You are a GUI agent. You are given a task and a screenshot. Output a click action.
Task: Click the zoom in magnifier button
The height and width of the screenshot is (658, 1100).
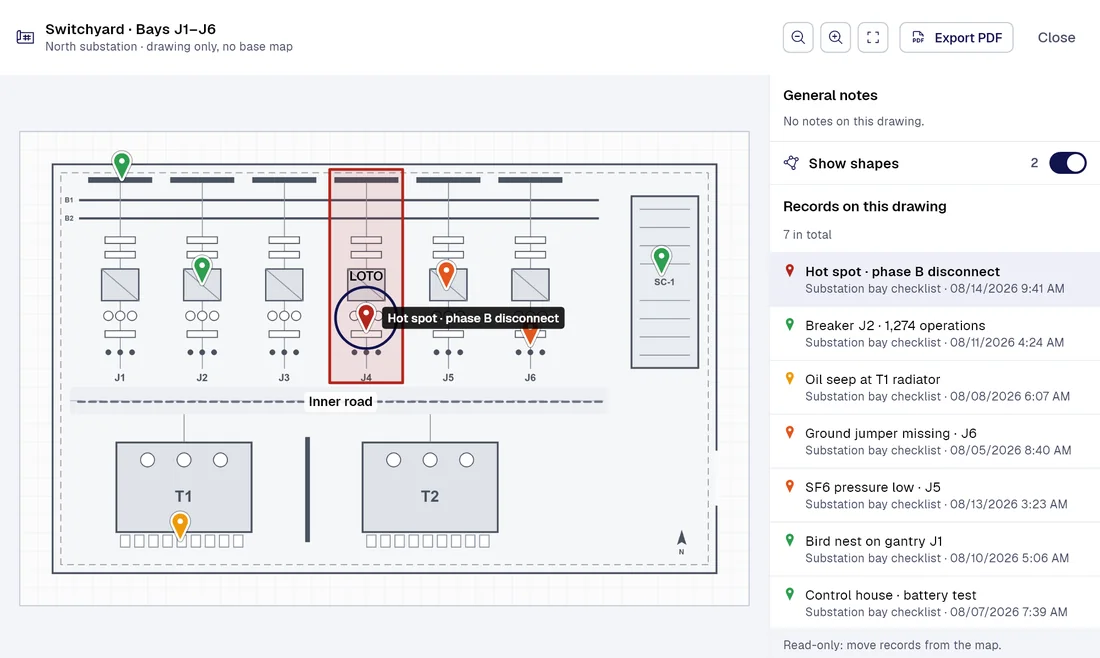[835, 38]
